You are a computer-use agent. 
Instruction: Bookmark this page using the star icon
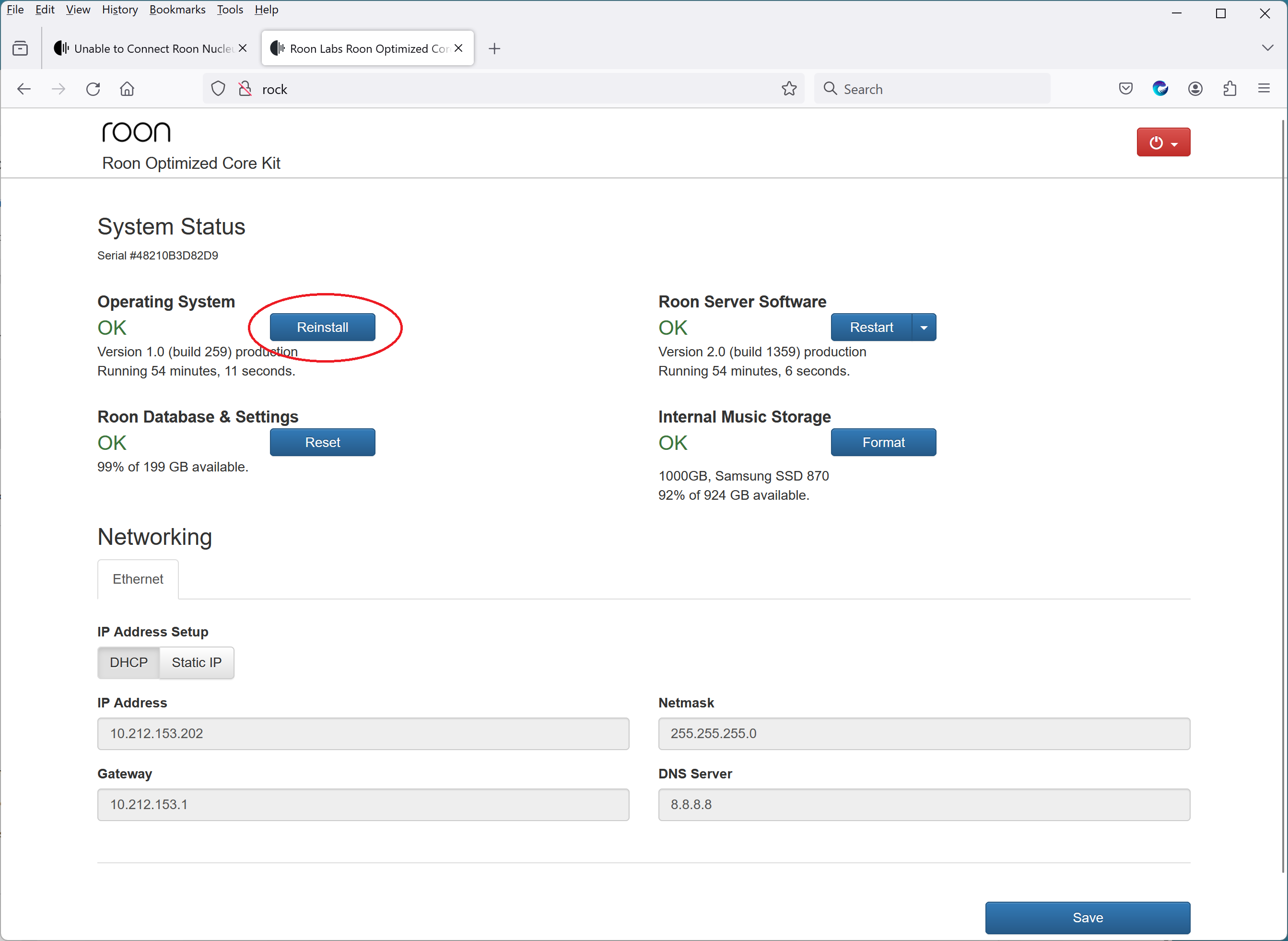[789, 88]
